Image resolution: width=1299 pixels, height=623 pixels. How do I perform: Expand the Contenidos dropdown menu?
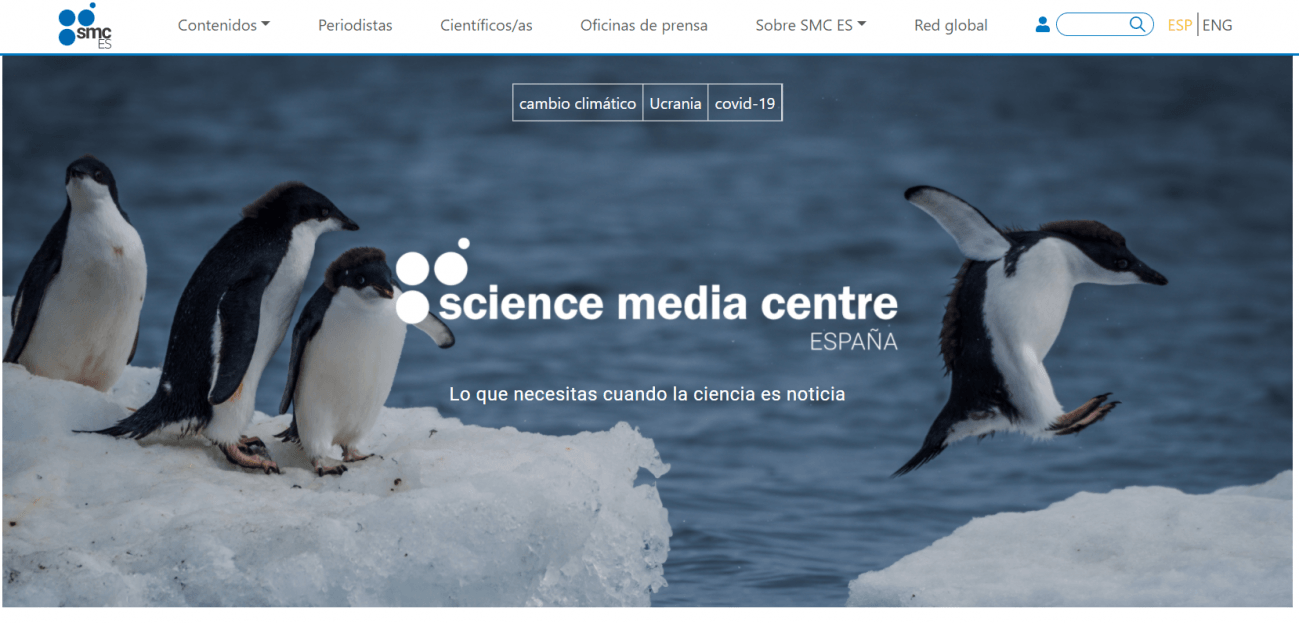click(224, 25)
